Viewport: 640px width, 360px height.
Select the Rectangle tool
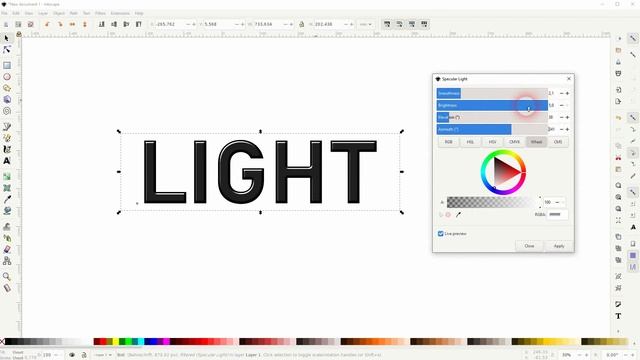(7, 65)
